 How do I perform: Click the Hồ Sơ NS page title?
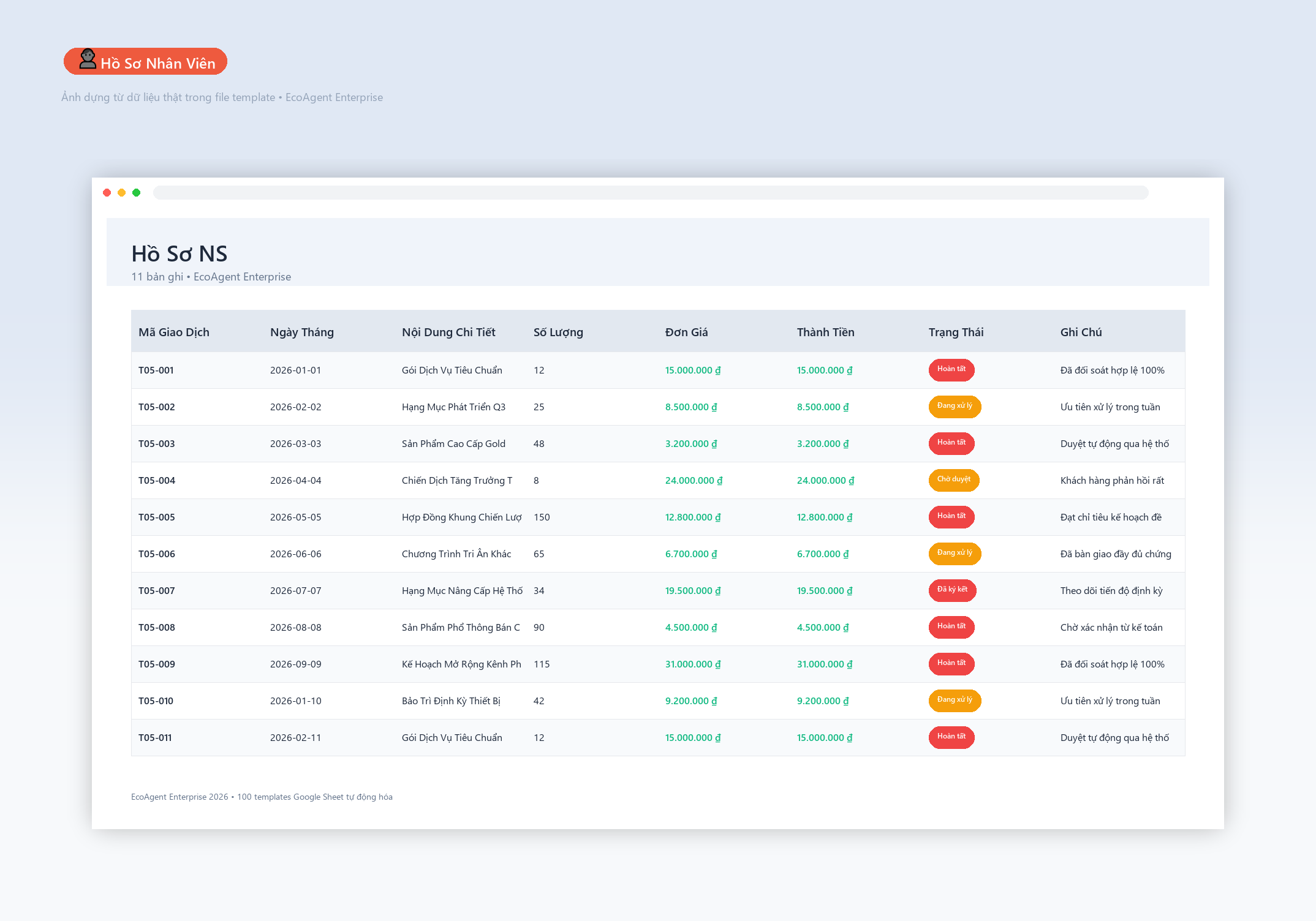(179, 254)
